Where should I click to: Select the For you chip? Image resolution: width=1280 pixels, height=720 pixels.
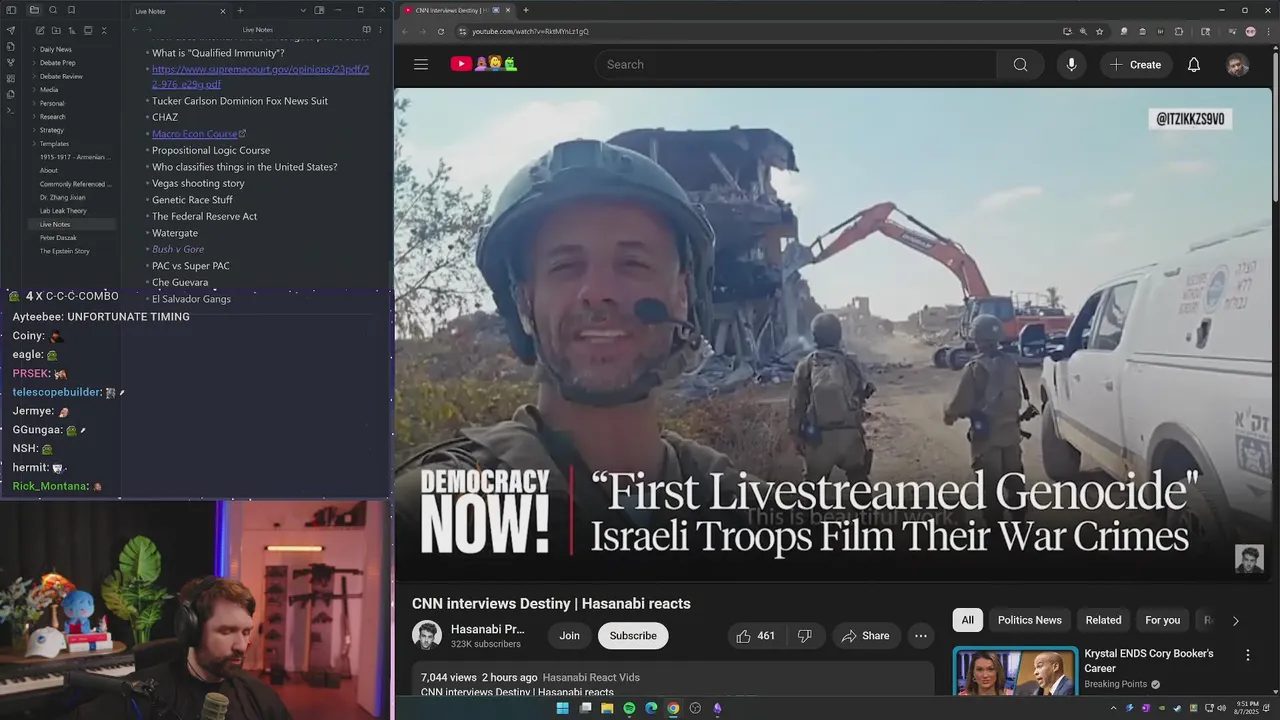[1162, 620]
